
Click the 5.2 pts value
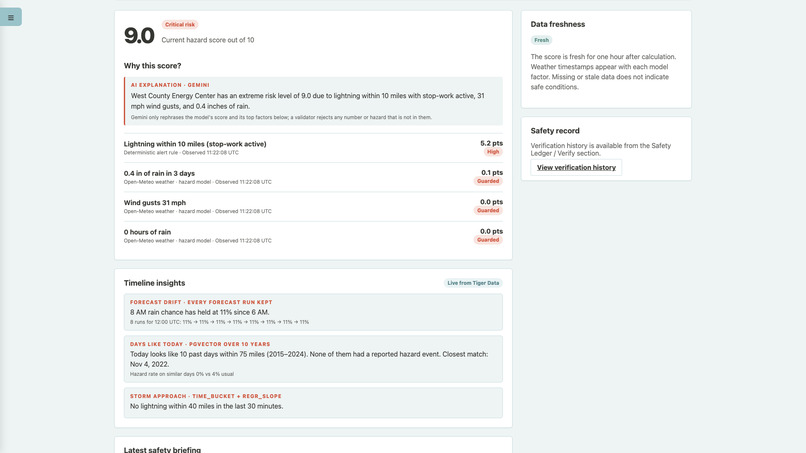(x=491, y=143)
